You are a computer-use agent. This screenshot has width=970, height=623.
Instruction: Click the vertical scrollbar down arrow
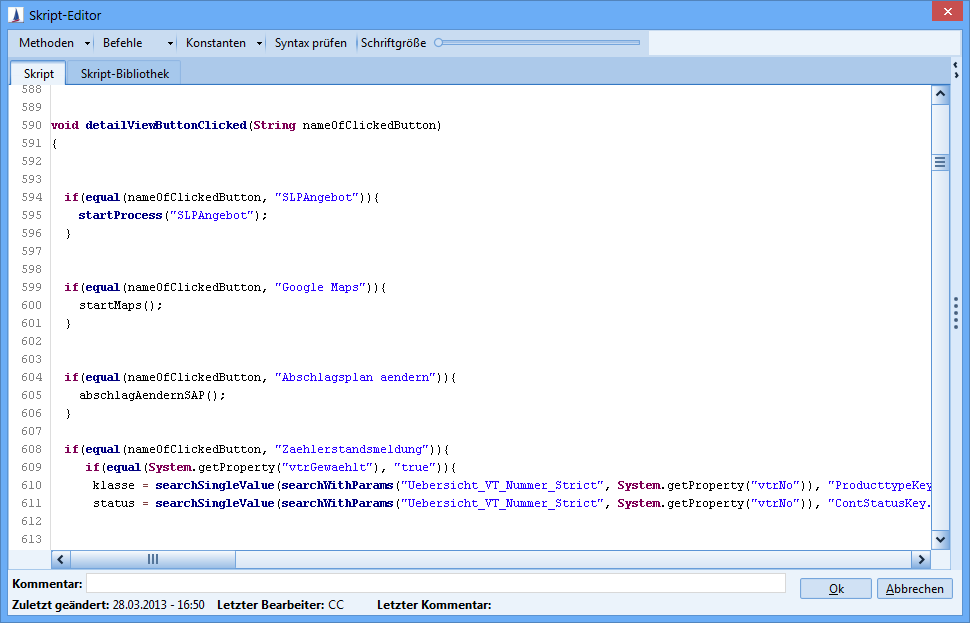tap(940, 539)
